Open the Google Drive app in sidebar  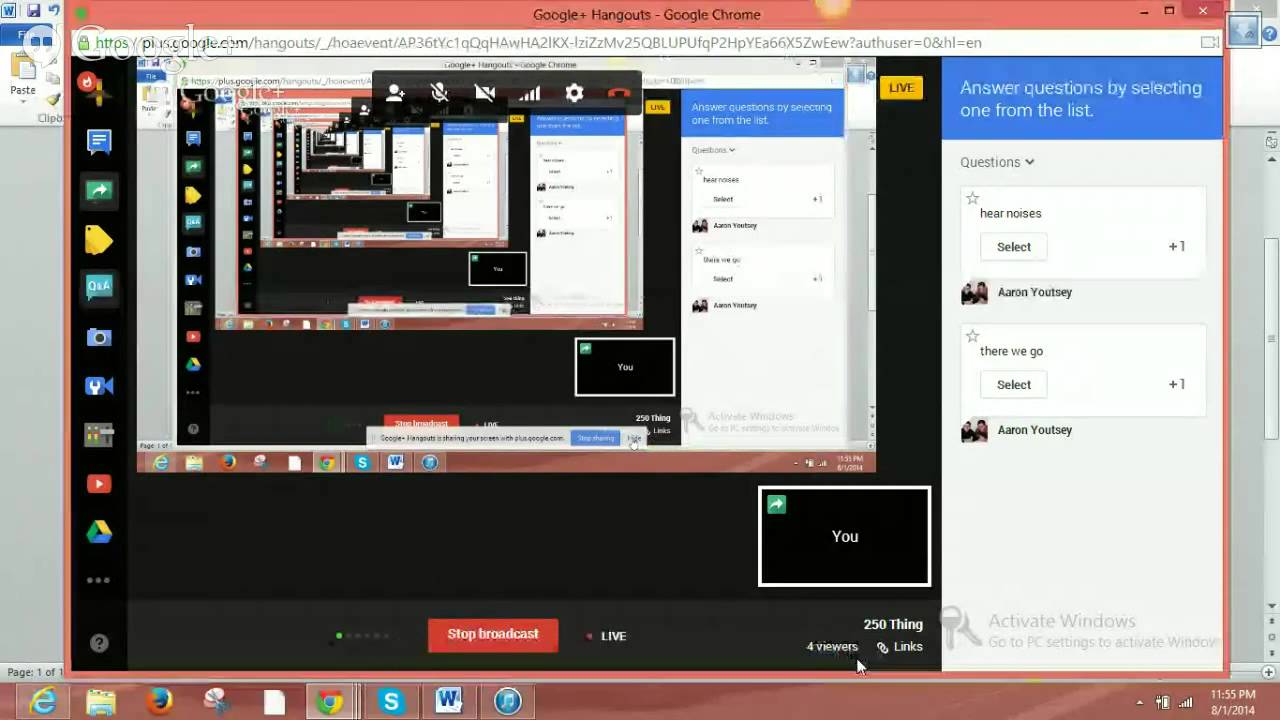[x=99, y=532]
